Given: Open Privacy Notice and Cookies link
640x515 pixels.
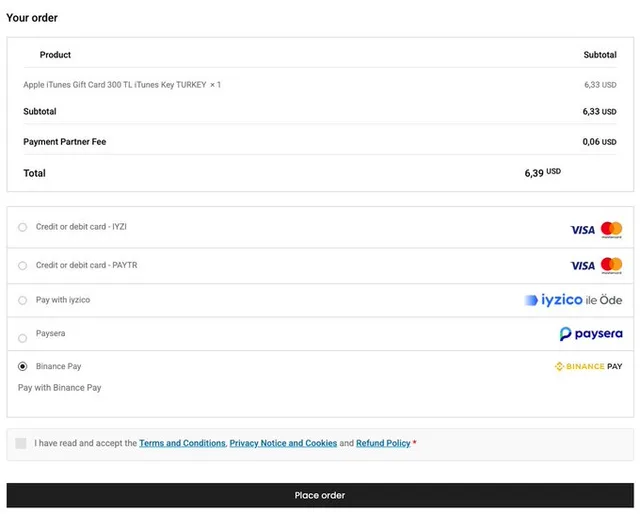Looking at the screenshot, I should (283, 443).
